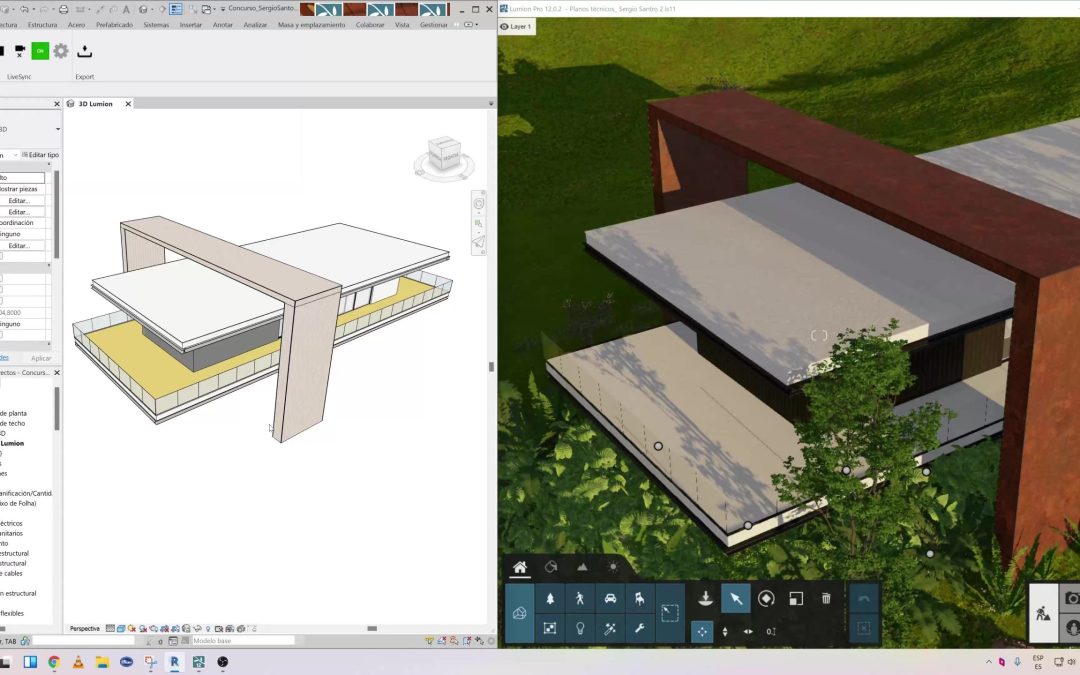Select the furniture placement tool in Lumion

(641, 596)
